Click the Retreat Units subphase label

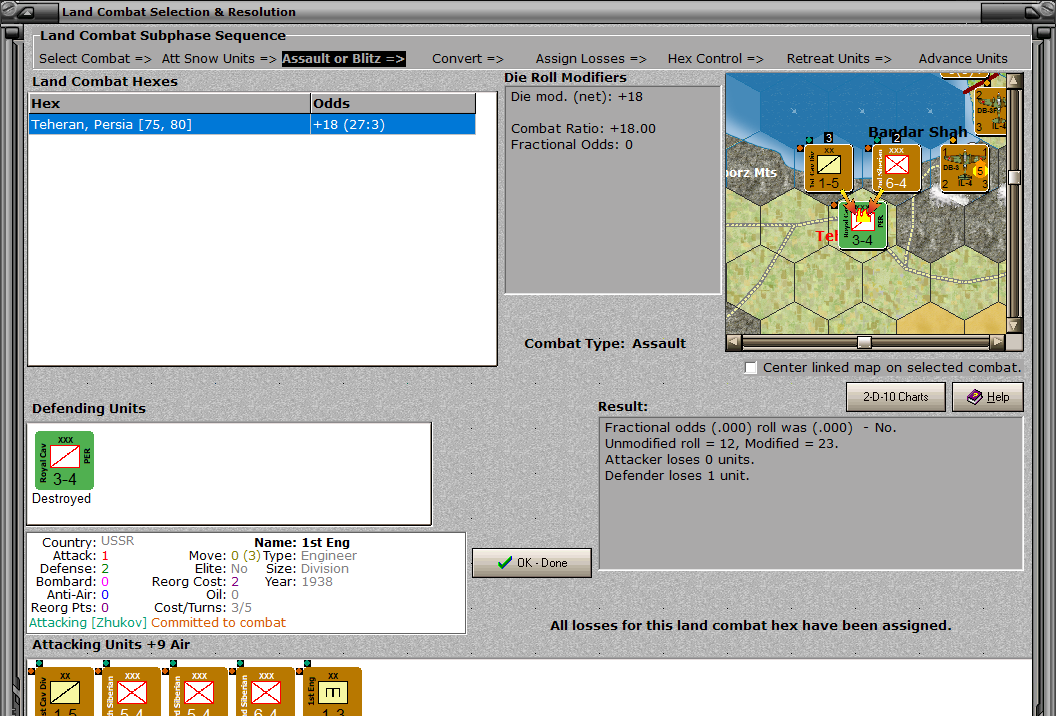838,59
